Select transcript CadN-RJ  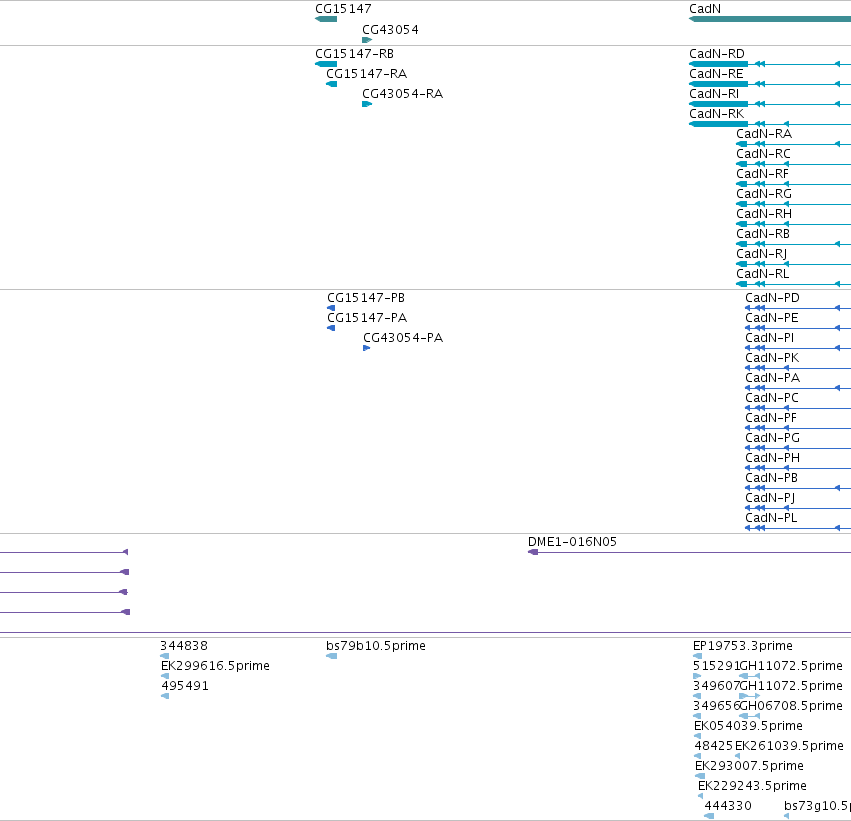[761, 254]
